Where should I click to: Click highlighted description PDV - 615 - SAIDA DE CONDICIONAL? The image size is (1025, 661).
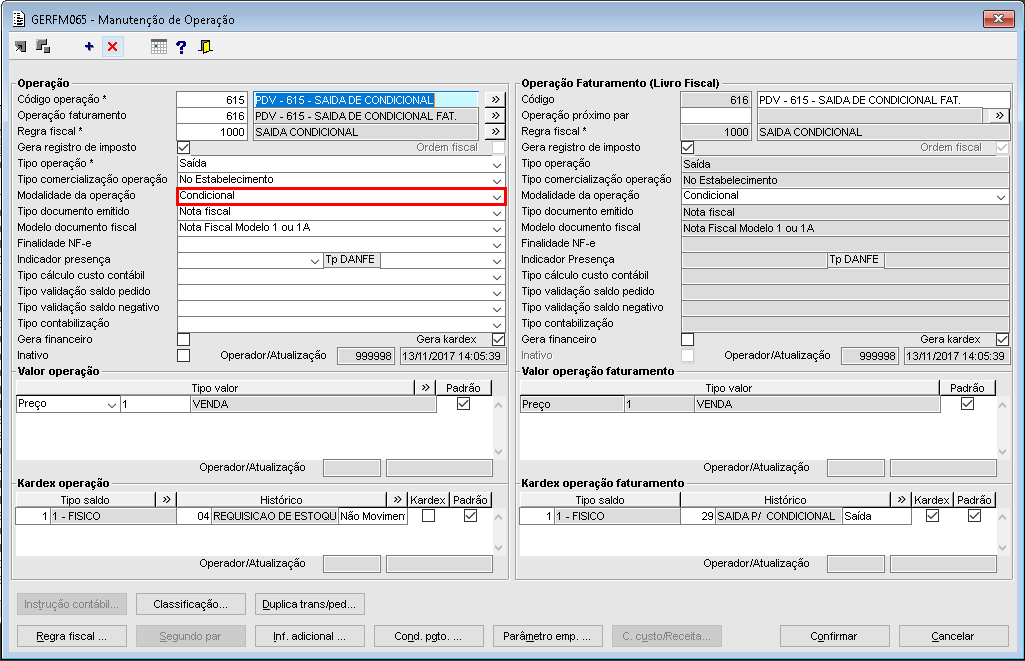coord(366,100)
